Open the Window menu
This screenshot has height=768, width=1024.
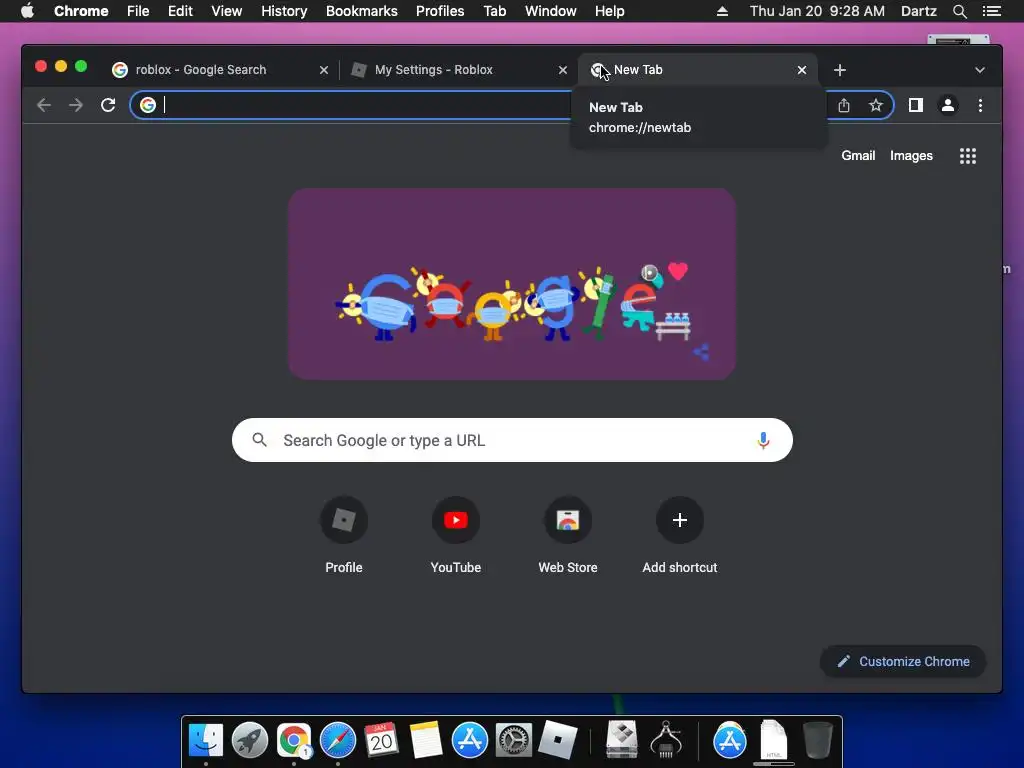click(x=551, y=11)
